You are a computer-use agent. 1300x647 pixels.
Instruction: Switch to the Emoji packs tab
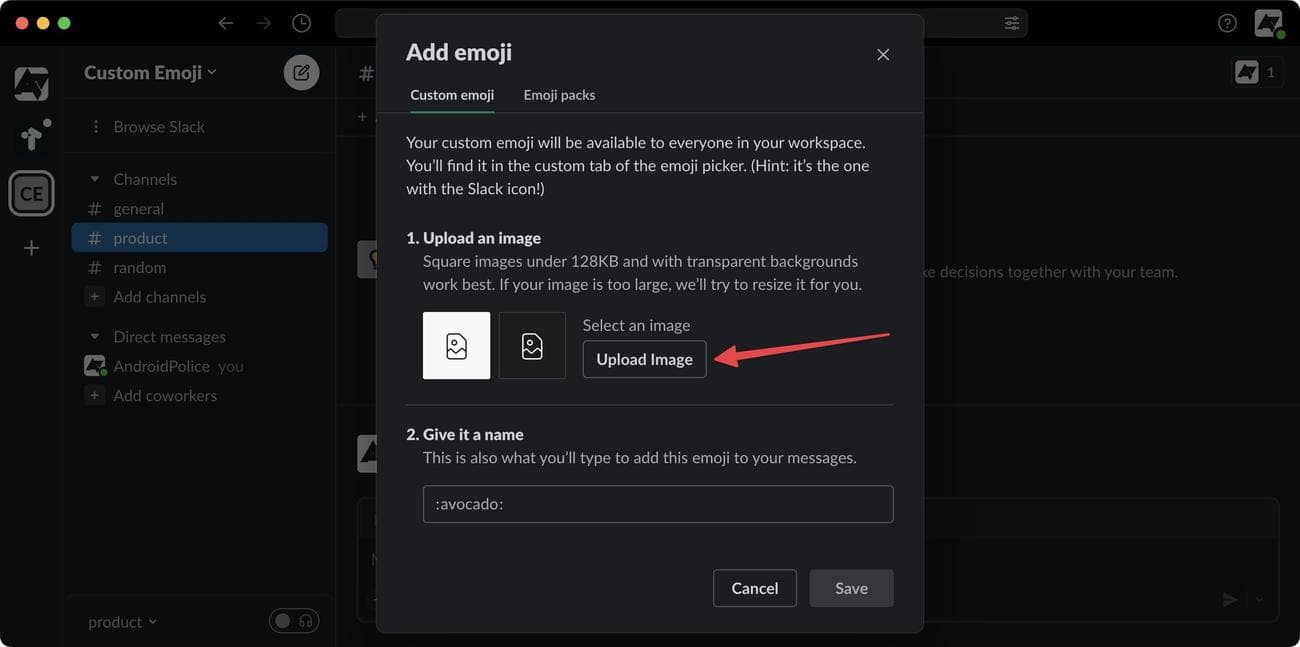pyautogui.click(x=559, y=95)
